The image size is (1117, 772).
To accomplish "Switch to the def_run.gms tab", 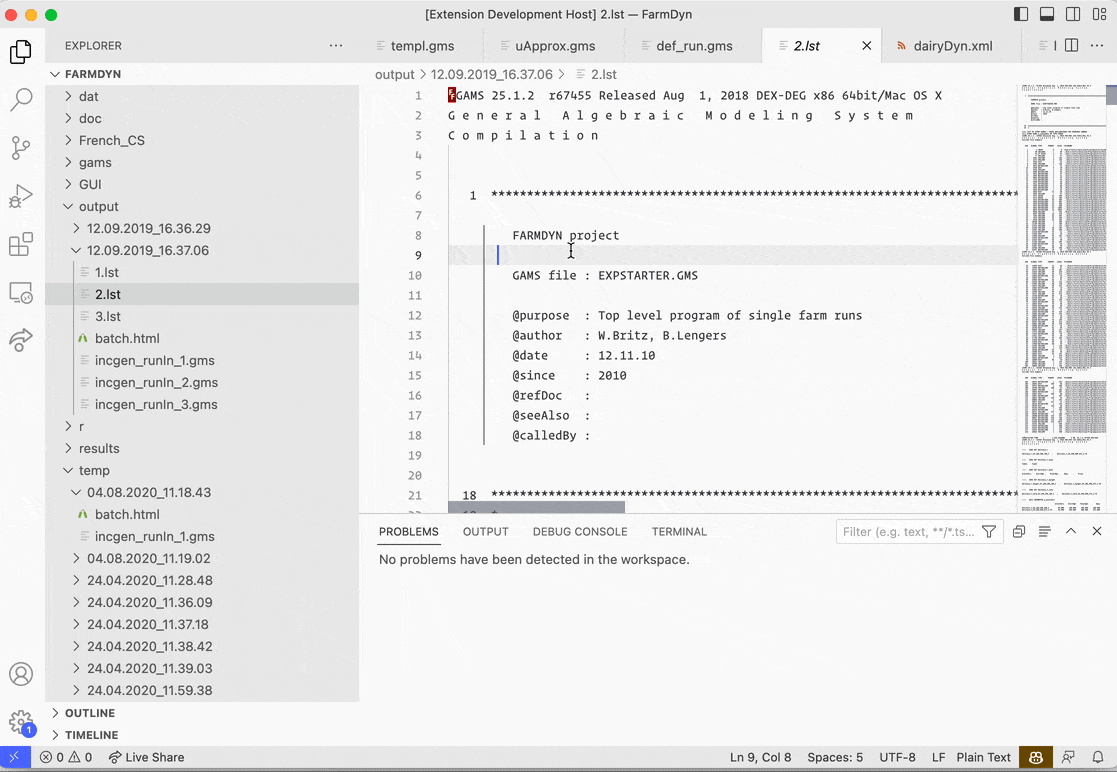I will tap(694, 46).
